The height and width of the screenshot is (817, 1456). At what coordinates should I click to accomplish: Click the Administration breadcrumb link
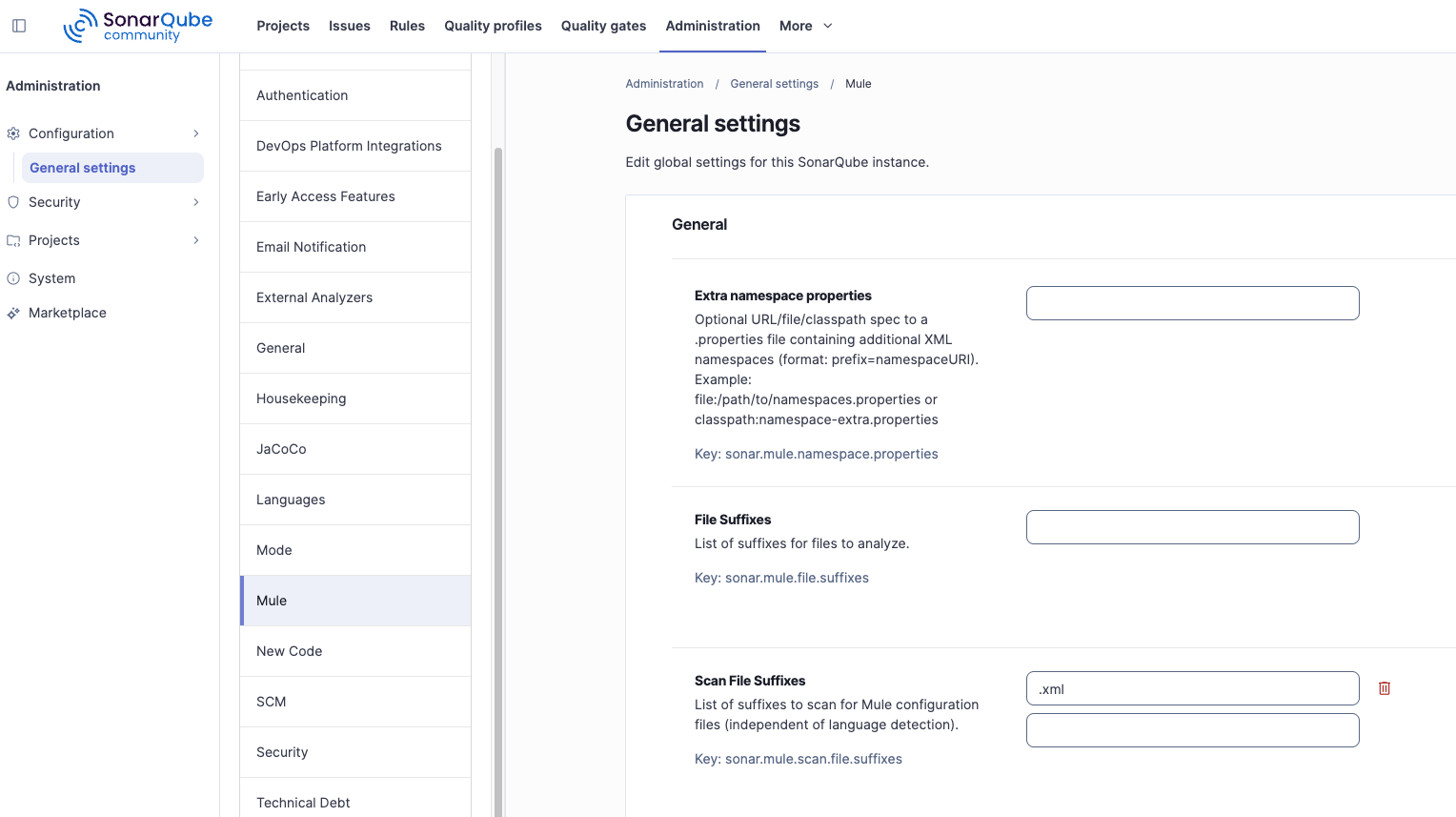[x=664, y=84]
